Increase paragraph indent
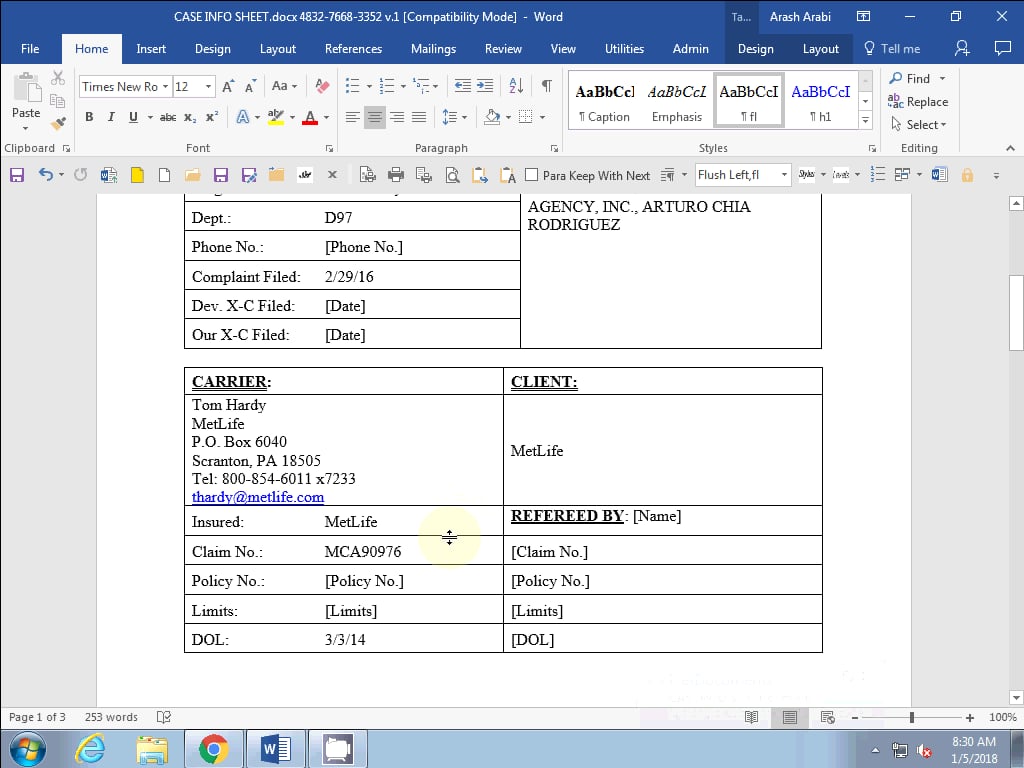 (x=485, y=86)
